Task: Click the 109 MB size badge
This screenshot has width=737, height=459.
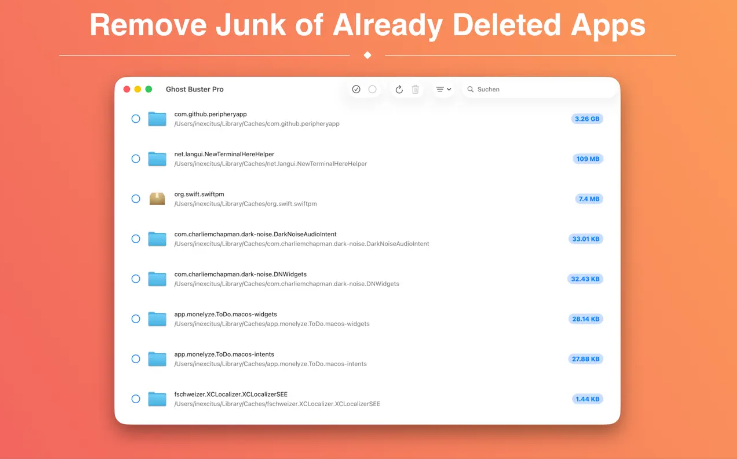Action: pos(588,159)
